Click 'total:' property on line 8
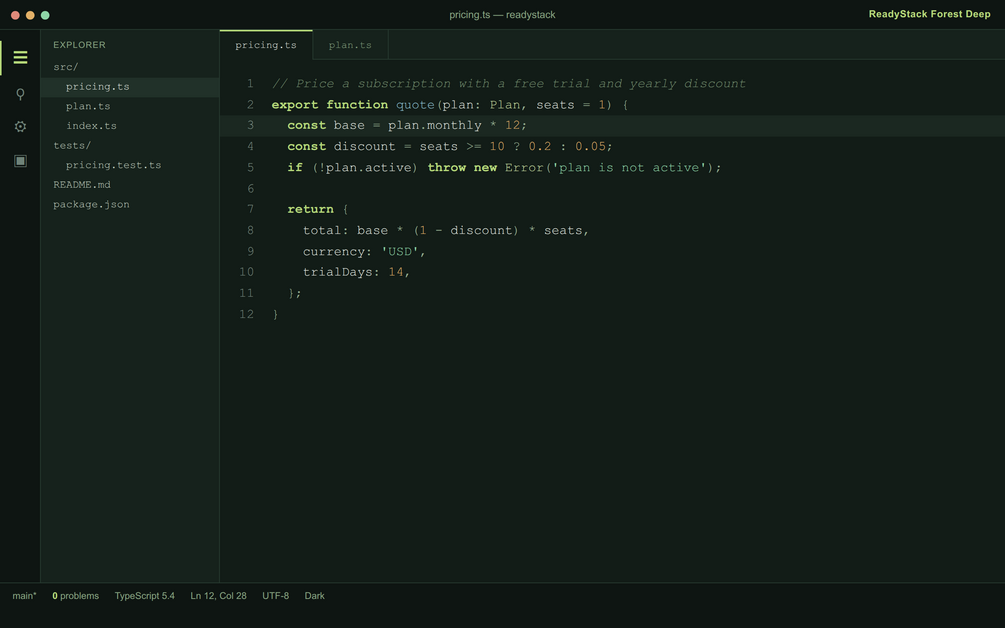This screenshot has height=628, width=1005. [326, 231]
